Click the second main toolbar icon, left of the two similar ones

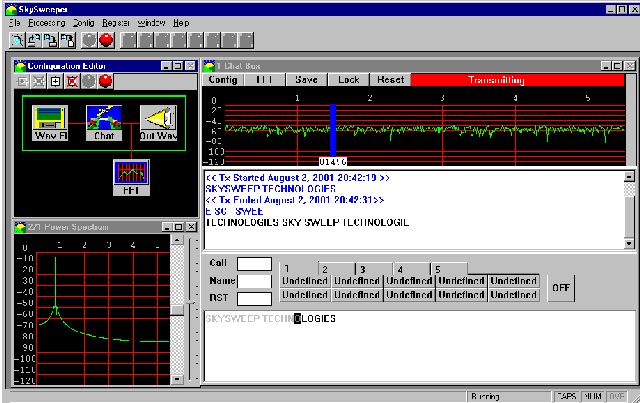pyautogui.click(x=34, y=40)
